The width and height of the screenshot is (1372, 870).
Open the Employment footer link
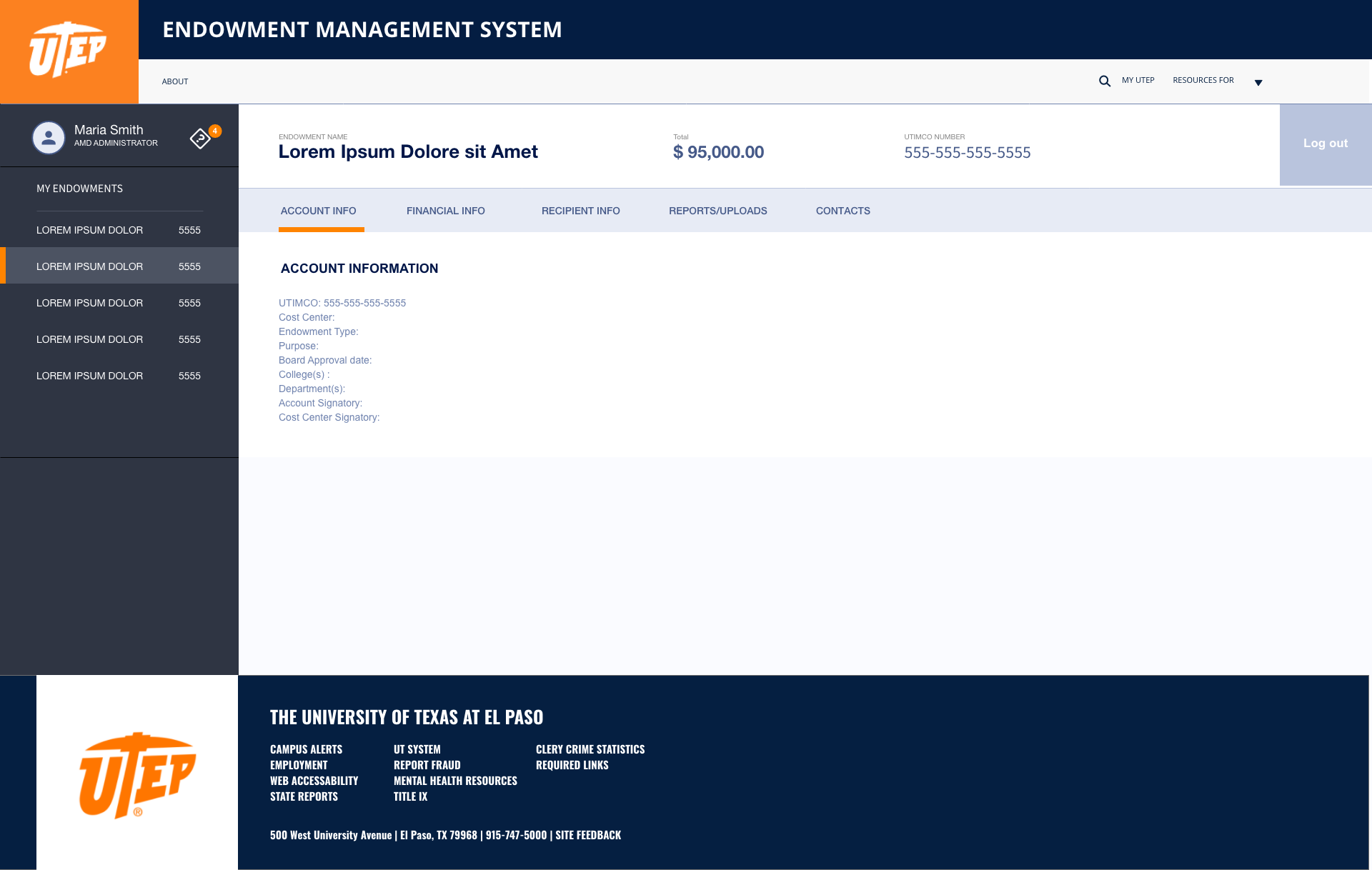click(x=299, y=765)
